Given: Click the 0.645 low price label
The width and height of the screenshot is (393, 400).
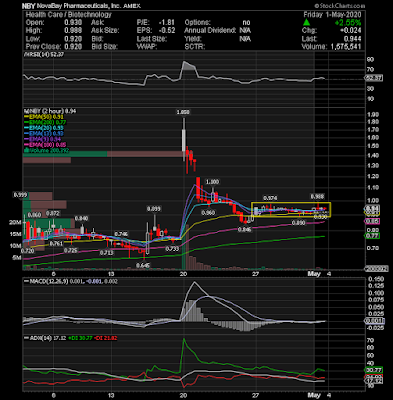Looking at the screenshot, I should [143, 265].
